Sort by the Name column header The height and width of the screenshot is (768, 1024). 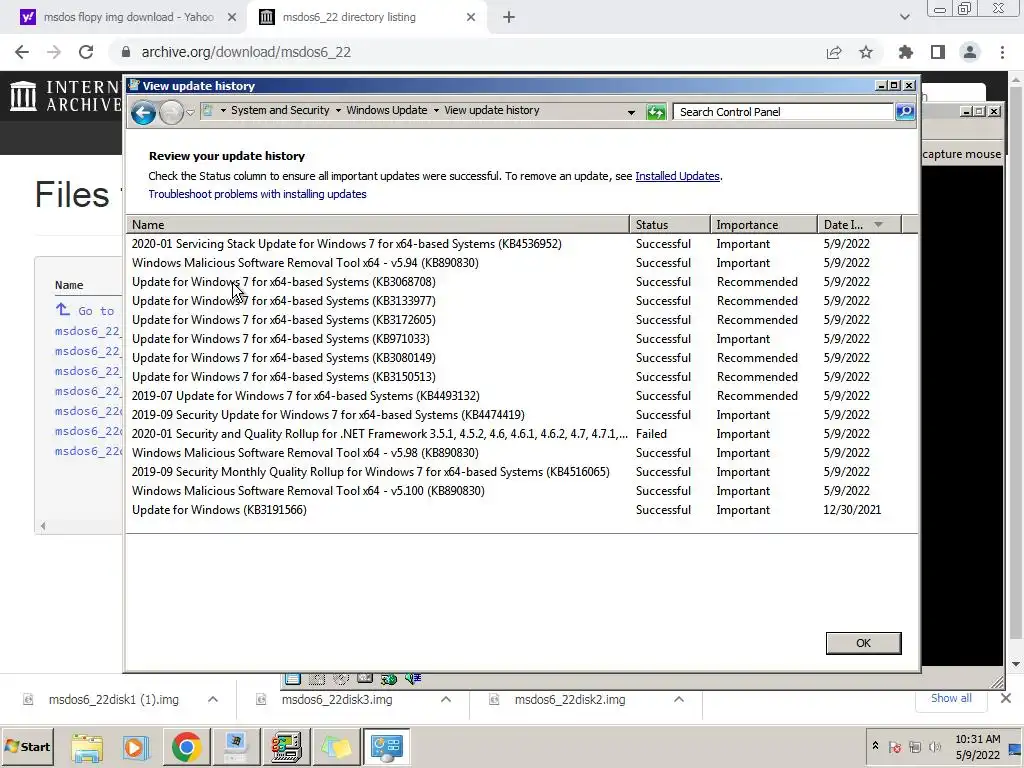tap(377, 225)
